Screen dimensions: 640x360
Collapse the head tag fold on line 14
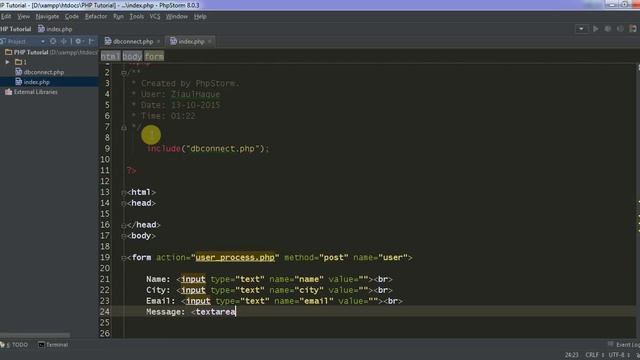[124, 203]
